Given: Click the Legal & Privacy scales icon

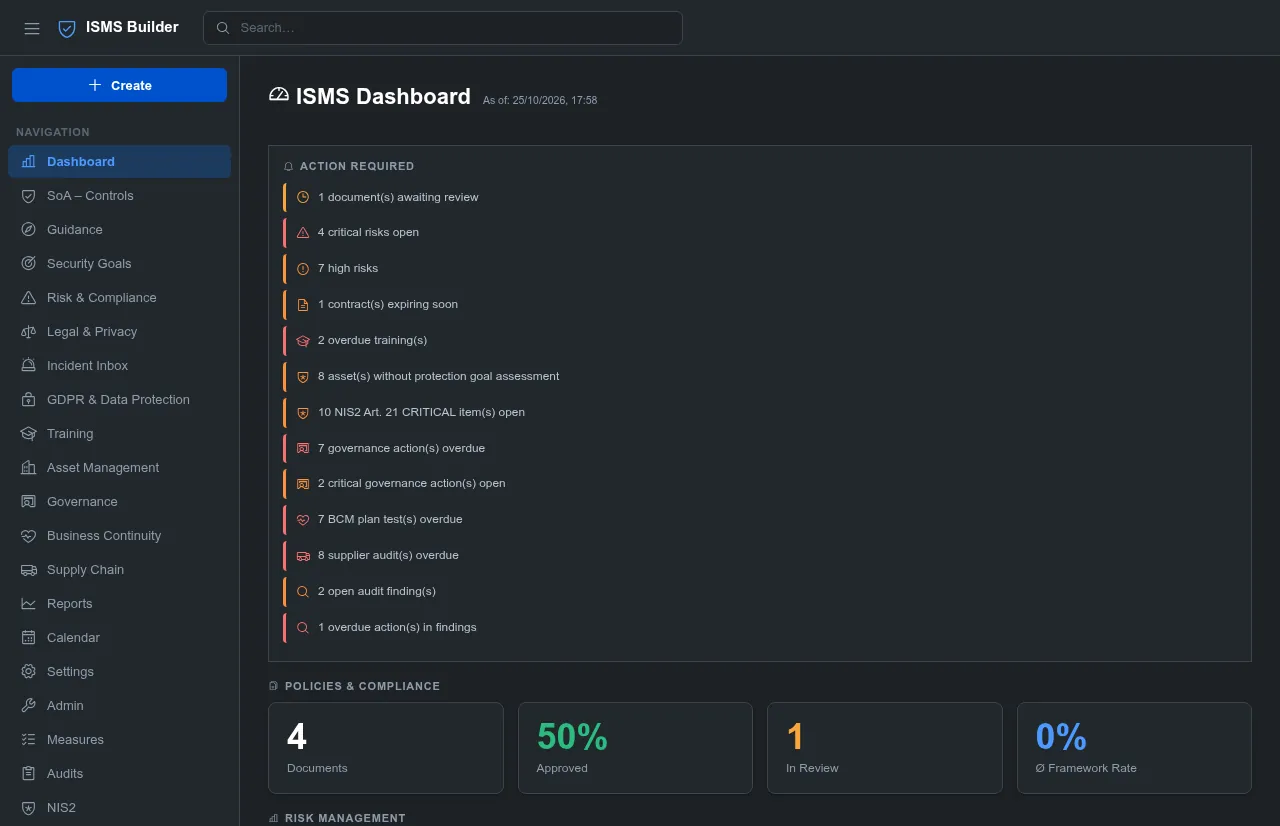Looking at the screenshot, I should [28, 332].
